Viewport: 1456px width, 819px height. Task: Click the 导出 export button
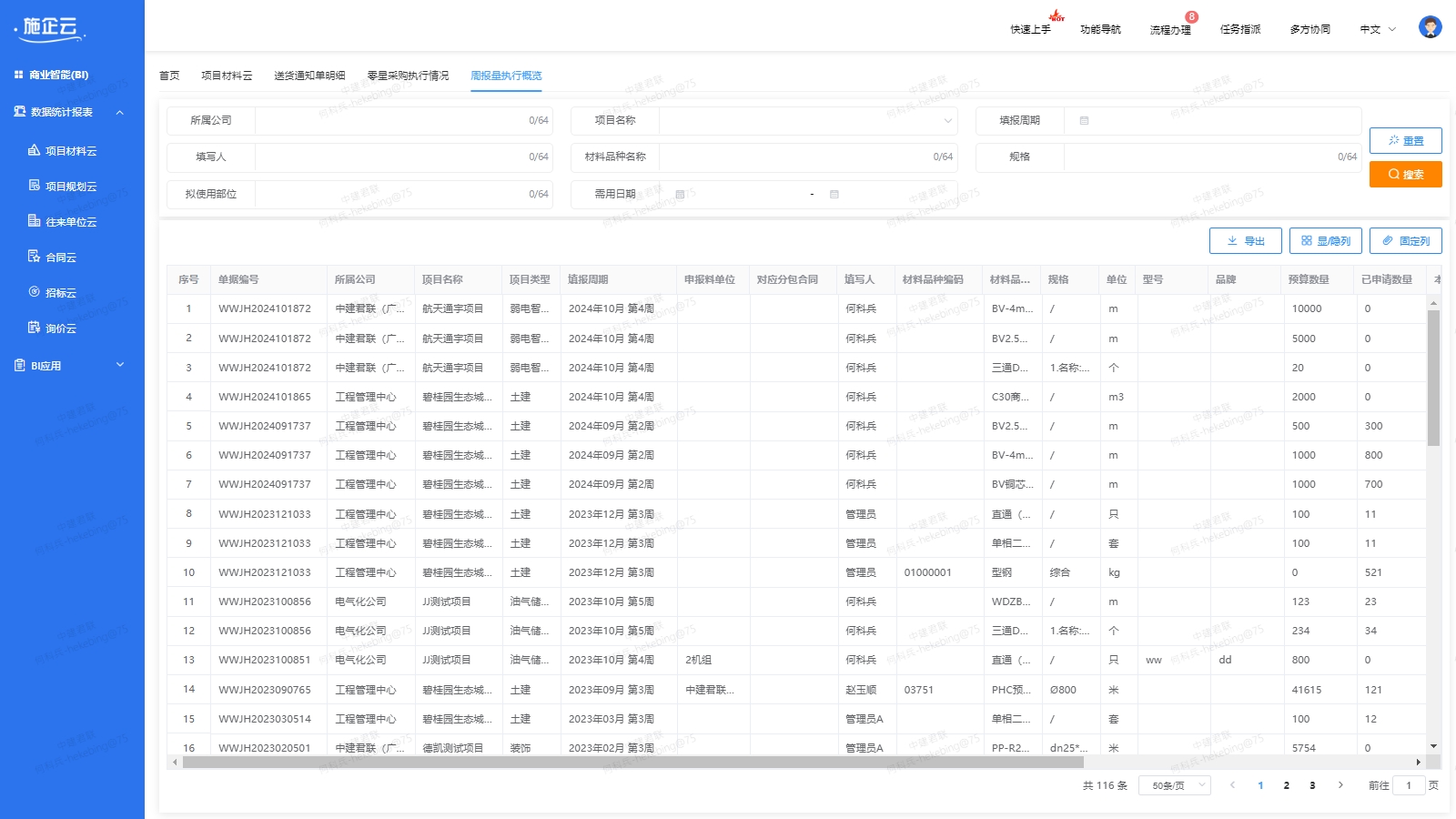pos(1245,241)
